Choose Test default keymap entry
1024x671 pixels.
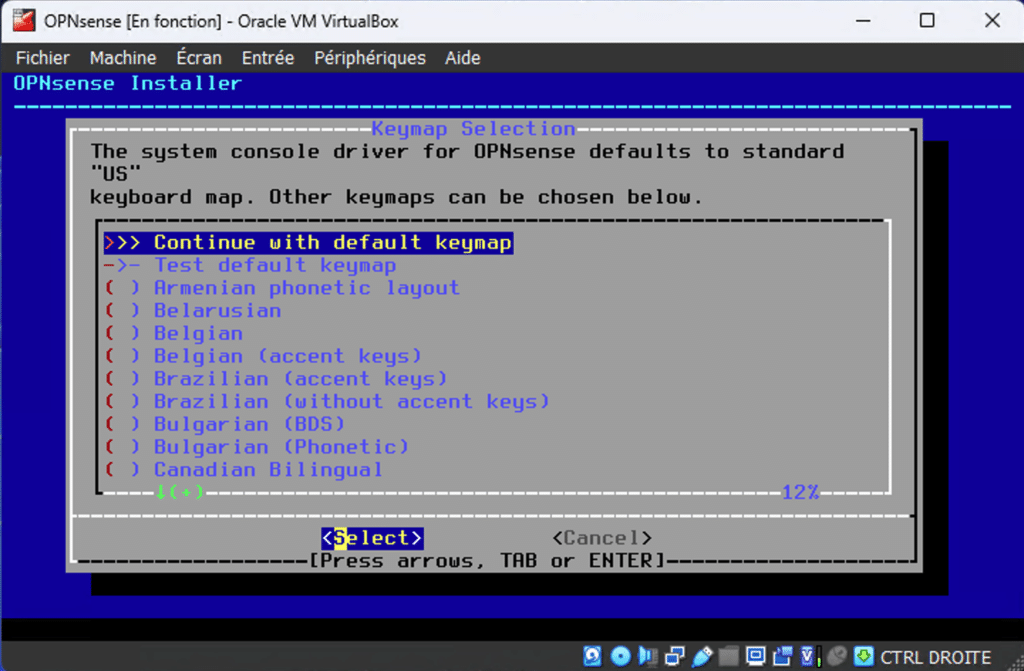click(x=250, y=265)
